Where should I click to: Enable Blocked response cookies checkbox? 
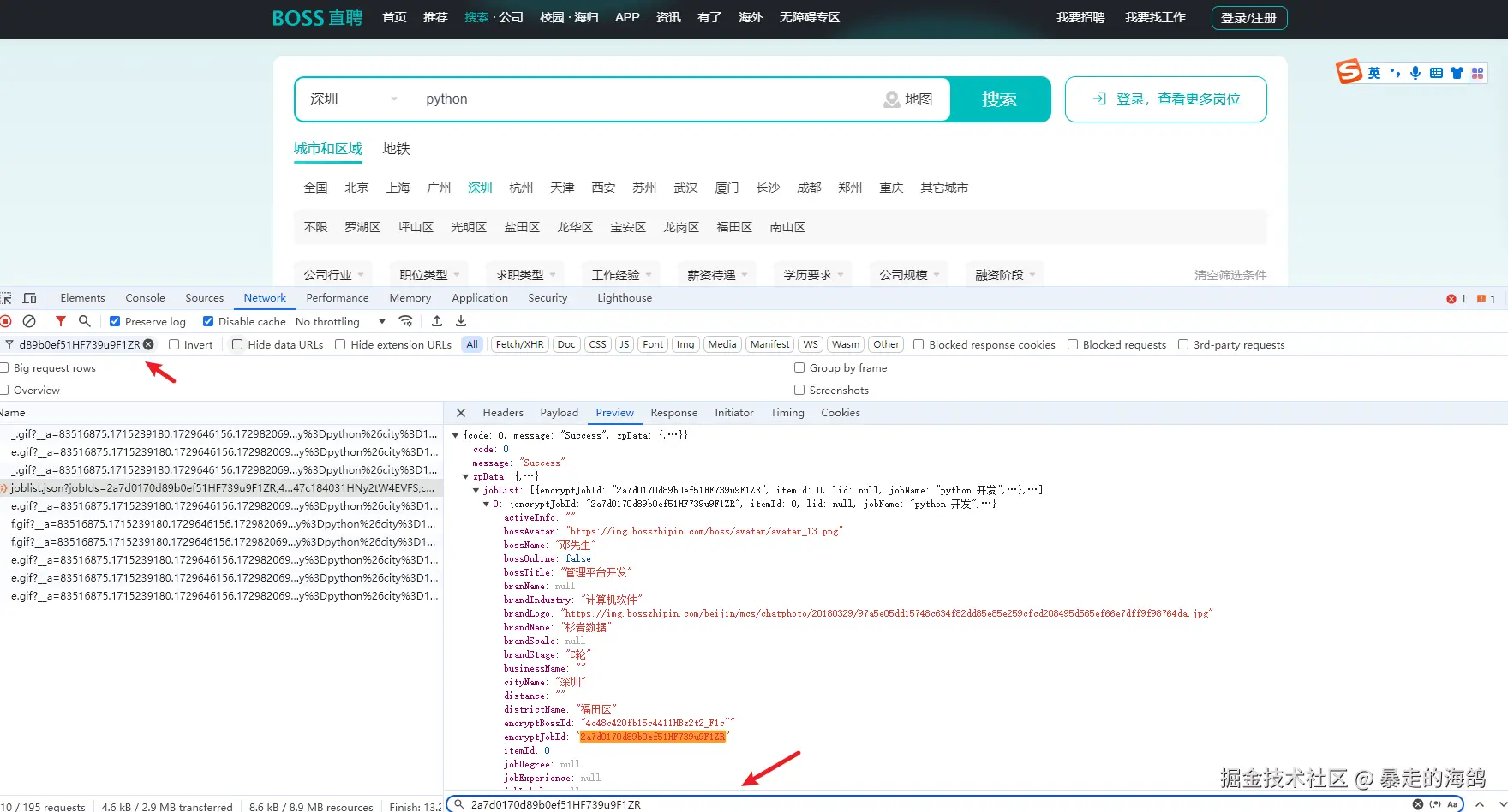click(x=919, y=344)
